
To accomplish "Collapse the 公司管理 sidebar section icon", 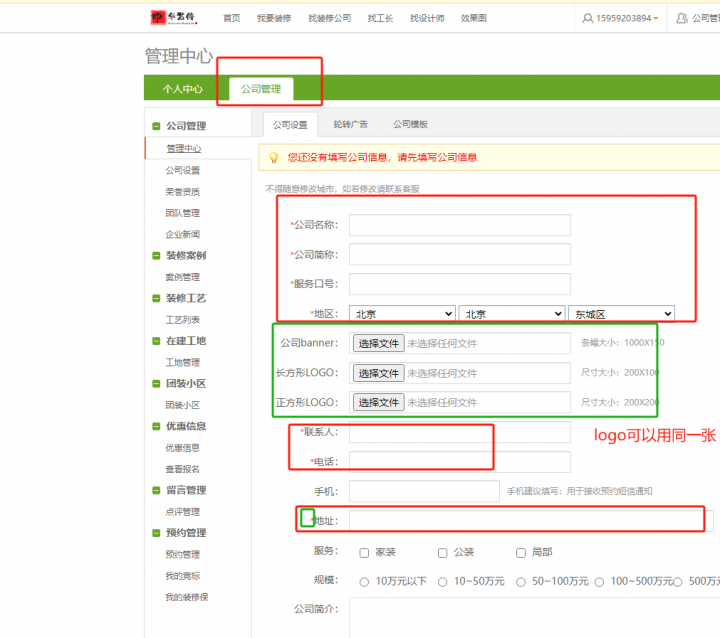I will tap(156, 126).
